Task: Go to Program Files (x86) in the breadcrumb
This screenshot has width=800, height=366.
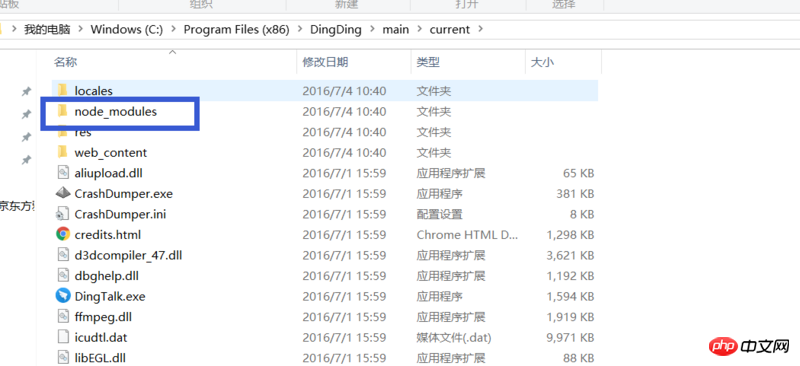Action: pos(236,30)
